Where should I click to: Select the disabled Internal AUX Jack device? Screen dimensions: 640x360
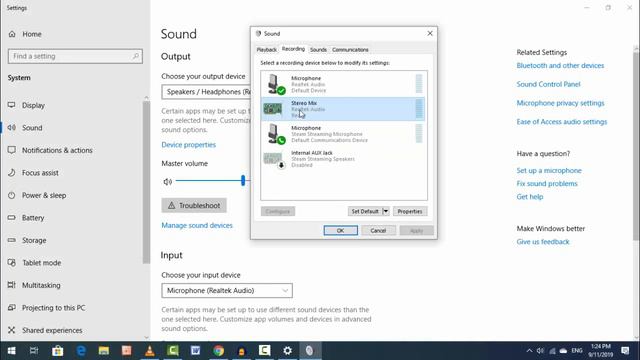click(343, 159)
